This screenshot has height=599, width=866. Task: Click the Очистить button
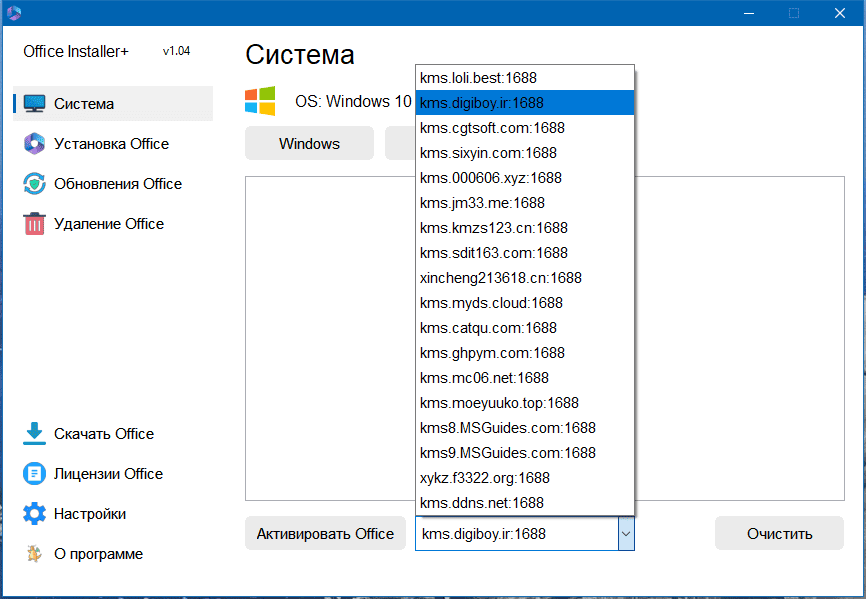779,533
